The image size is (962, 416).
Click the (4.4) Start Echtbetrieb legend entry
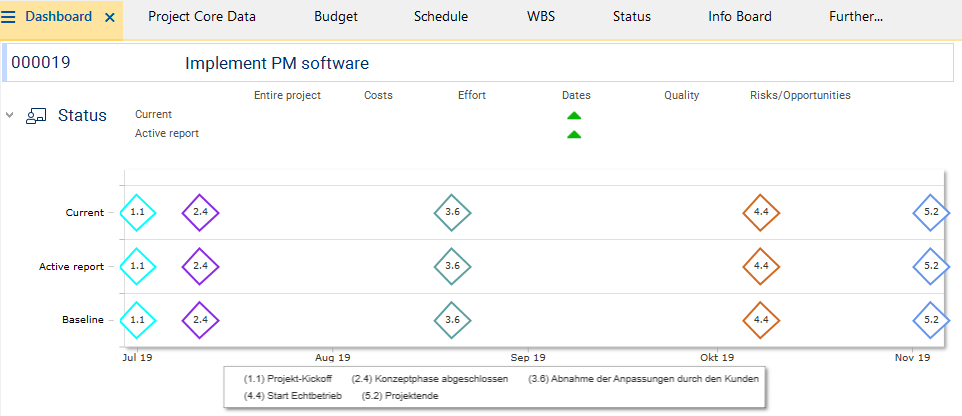point(293,396)
